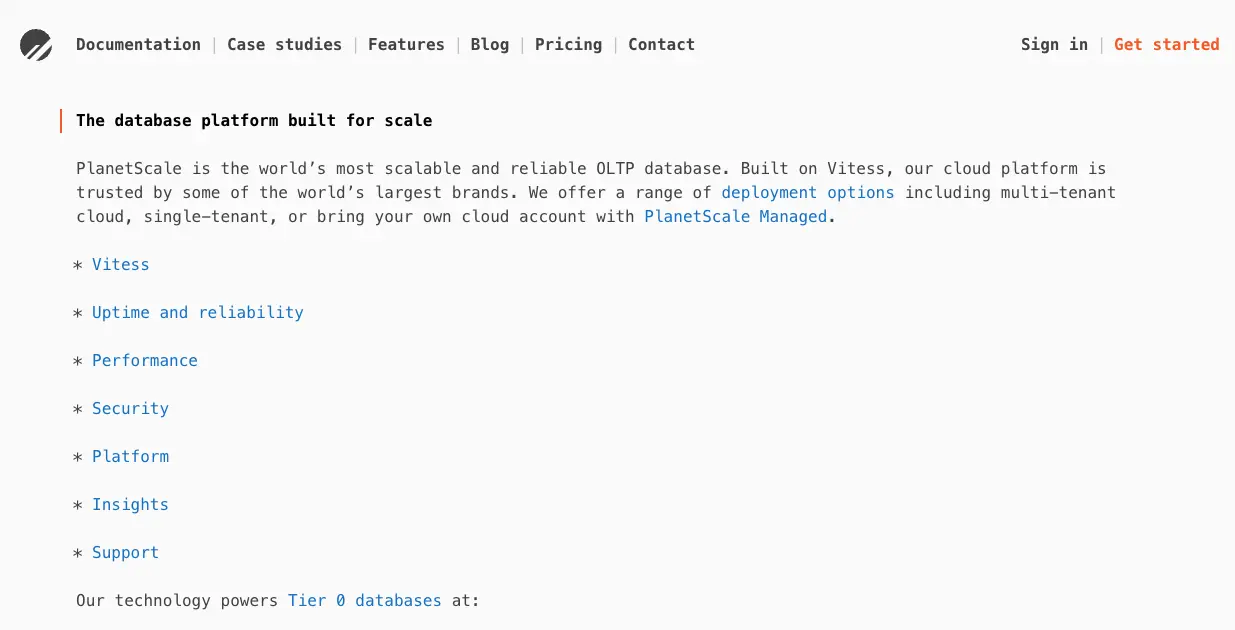The image size is (1235, 630).
Task: Open the Performance link
Action: click(144, 360)
